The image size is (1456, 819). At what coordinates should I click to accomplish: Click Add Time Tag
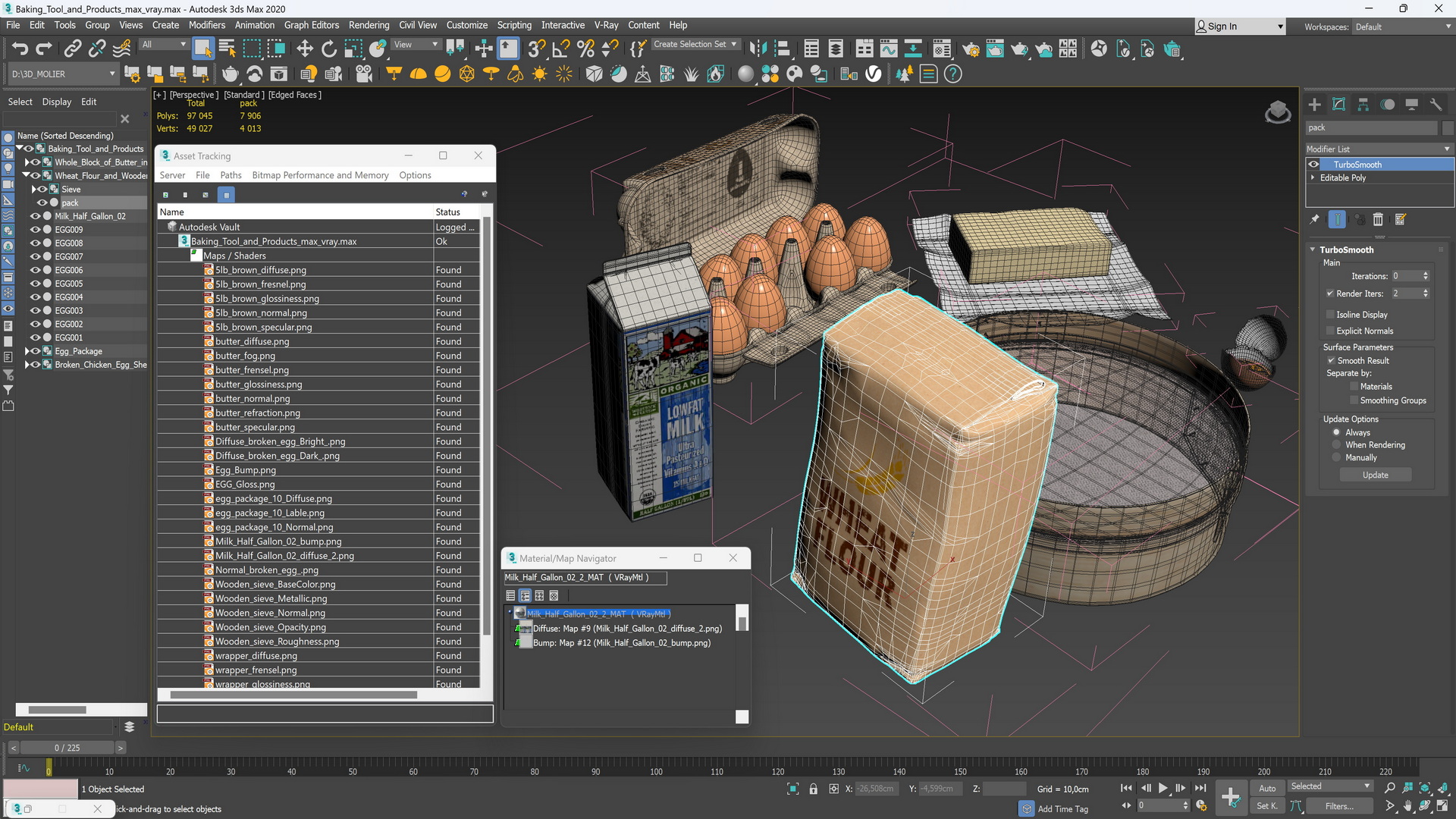pos(1062,809)
